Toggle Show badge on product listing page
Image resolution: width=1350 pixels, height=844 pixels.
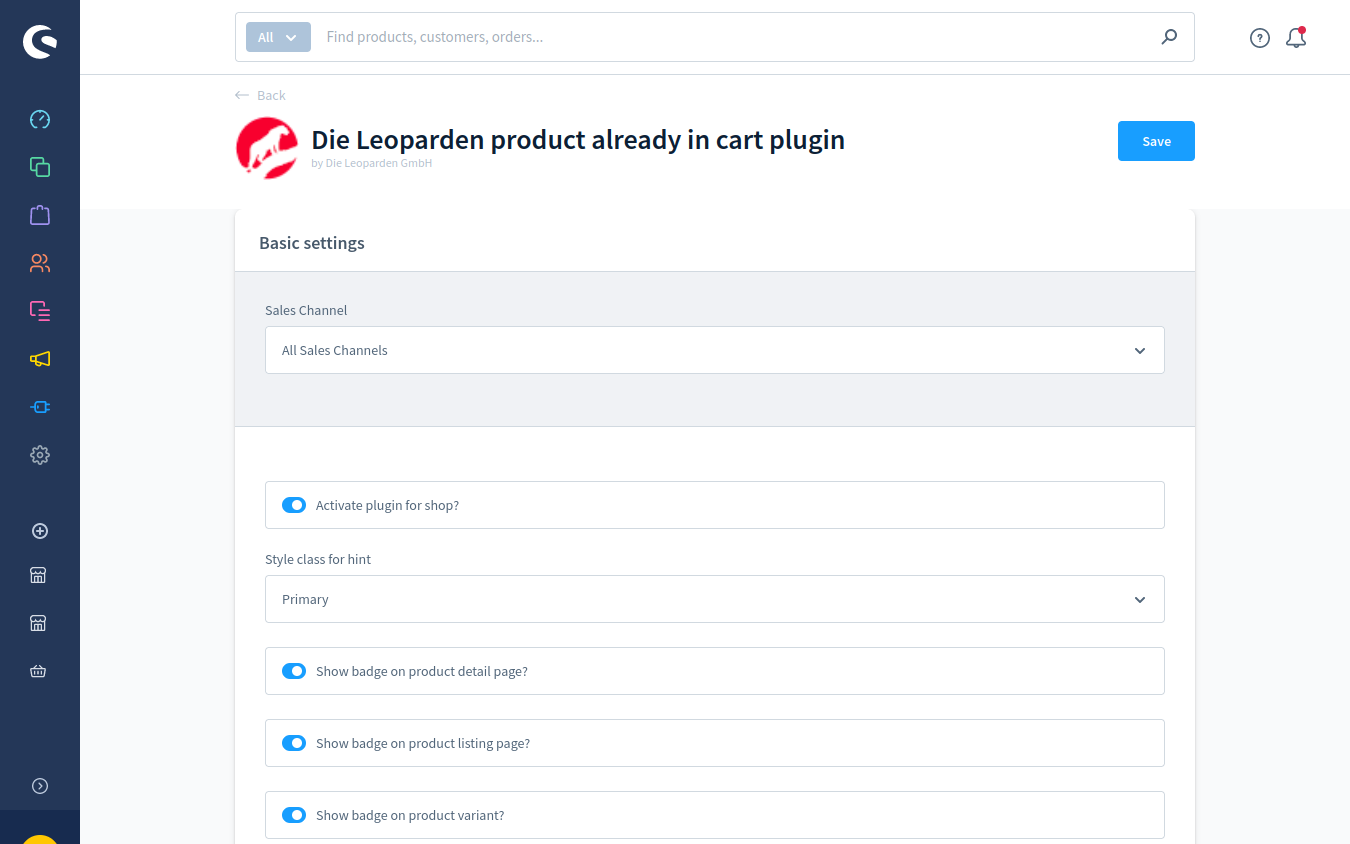coord(294,743)
